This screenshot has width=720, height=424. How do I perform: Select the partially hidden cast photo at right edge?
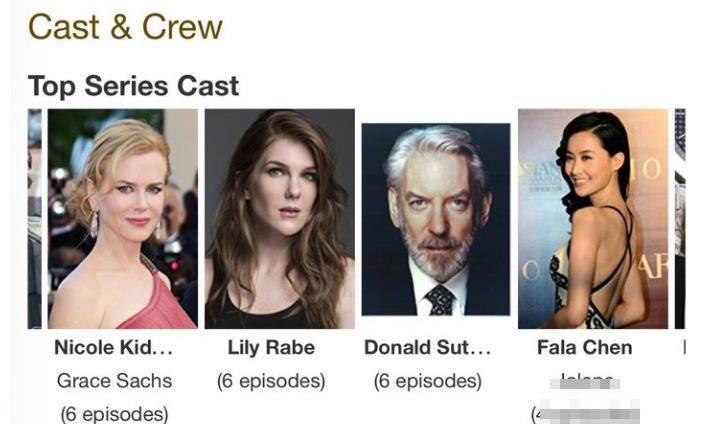point(680,219)
